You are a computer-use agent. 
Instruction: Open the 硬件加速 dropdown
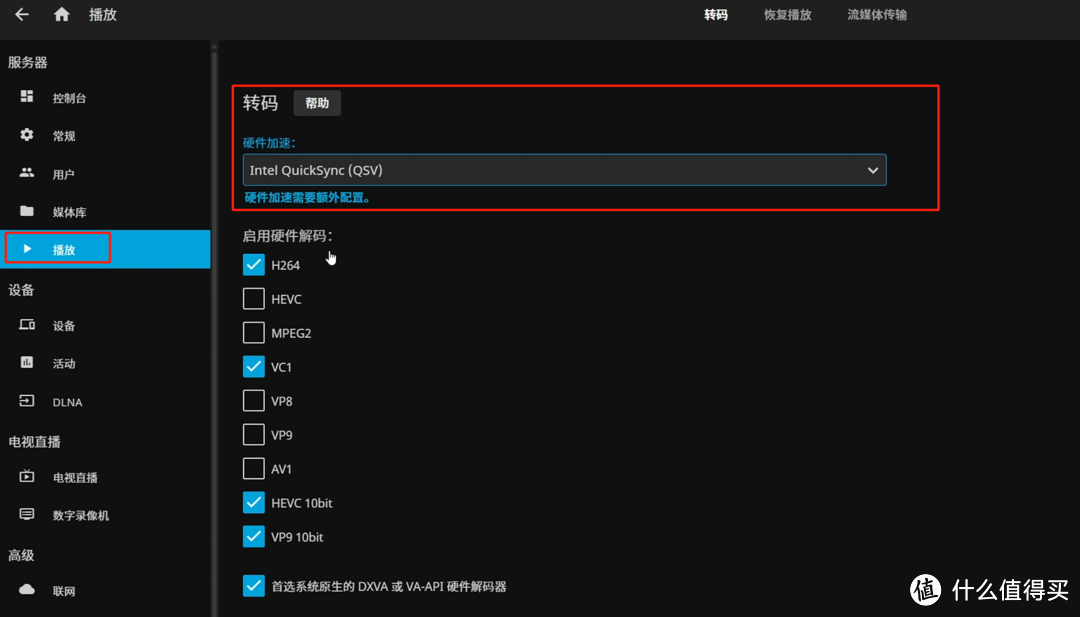tap(565, 170)
